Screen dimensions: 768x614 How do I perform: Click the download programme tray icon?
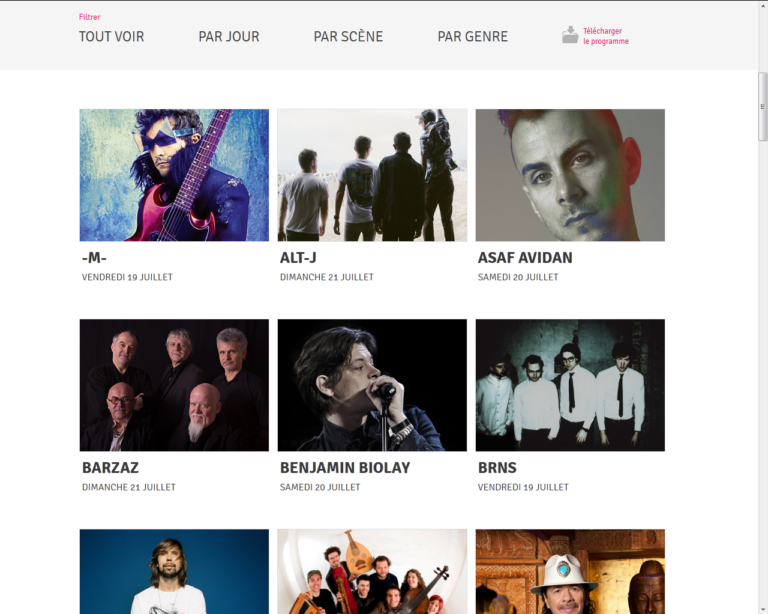pyautogui.click(x=570, y=35)
